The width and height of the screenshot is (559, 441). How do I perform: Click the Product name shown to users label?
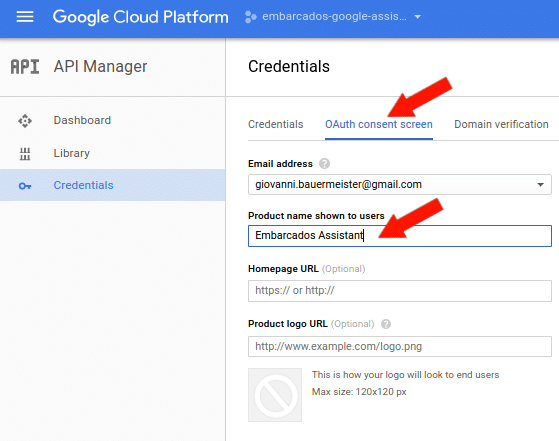tap(316, 216)
